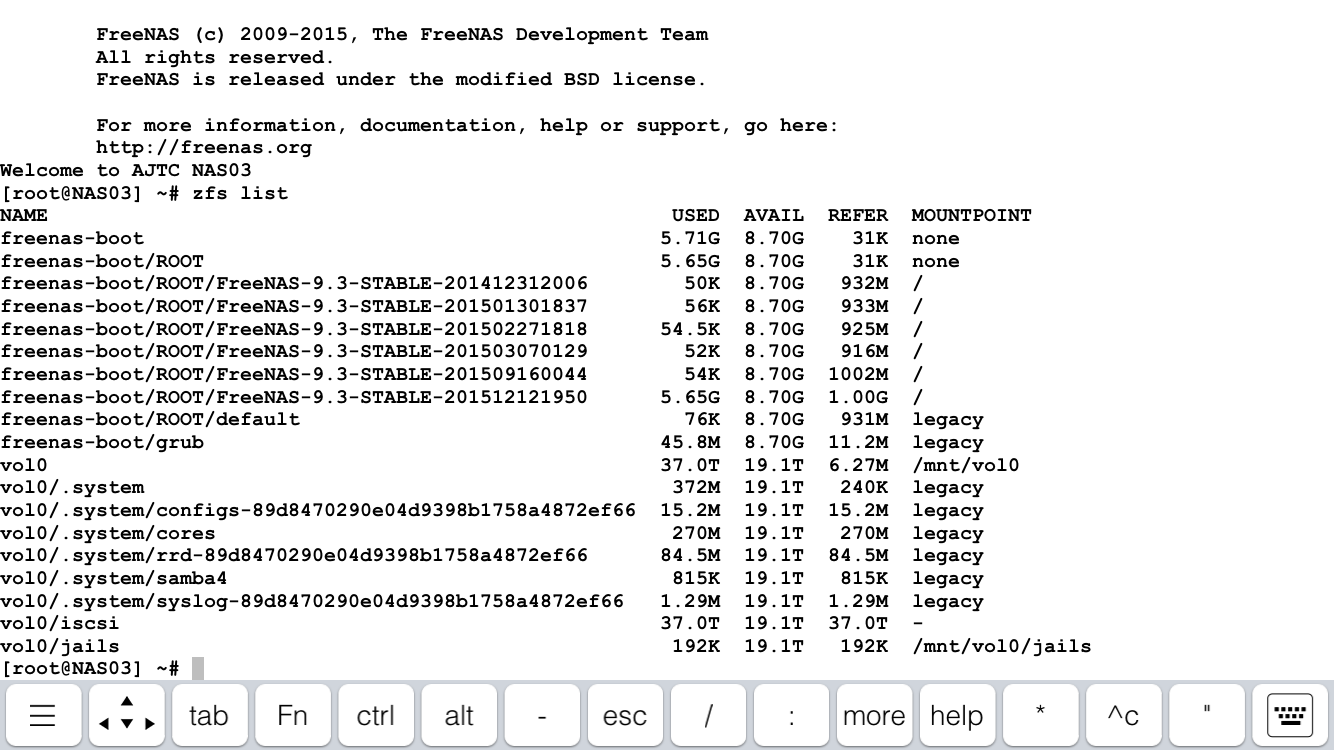The width and height of the screenshot is (1334, 750).
Task: Click the "Welcome to AJTC NAS03" line
Action: [126, 170]
